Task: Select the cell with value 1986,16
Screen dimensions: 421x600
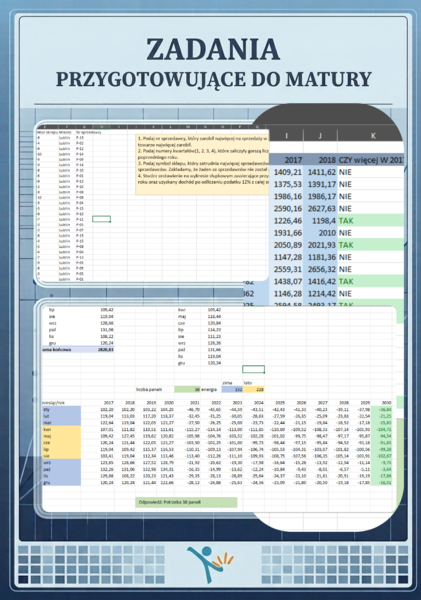Action: [x=286, y=197]
